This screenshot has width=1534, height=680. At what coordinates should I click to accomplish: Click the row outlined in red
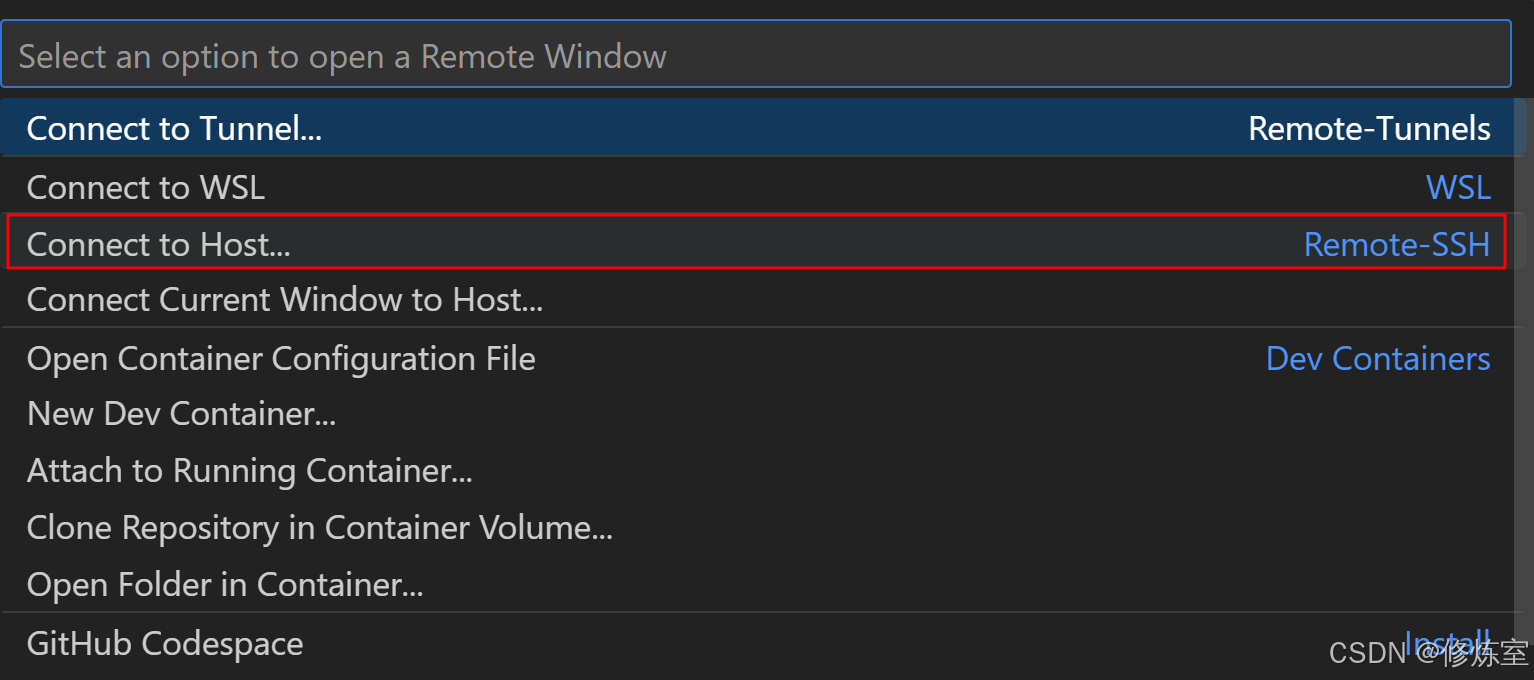click(756, 243)
